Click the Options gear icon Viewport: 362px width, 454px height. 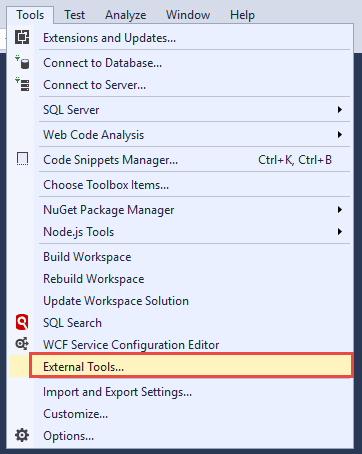click(x=22, y=435)
